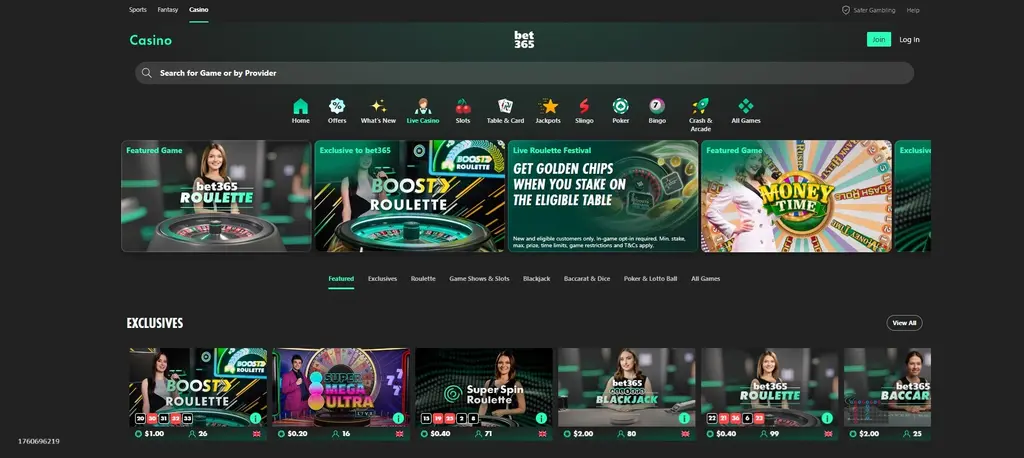The image size is (1024, 458).
Task: Open the Live Roulette Festival banner
Action: (603, 196)
